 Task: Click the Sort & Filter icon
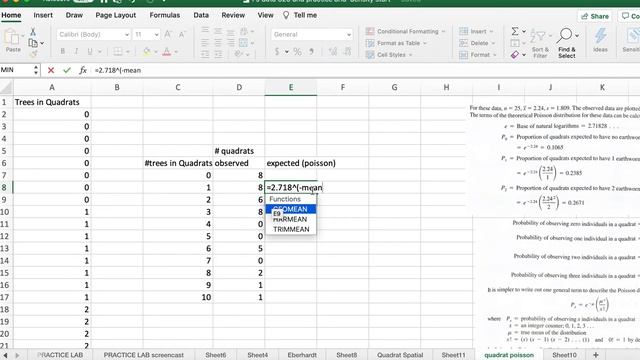point(540,44)
